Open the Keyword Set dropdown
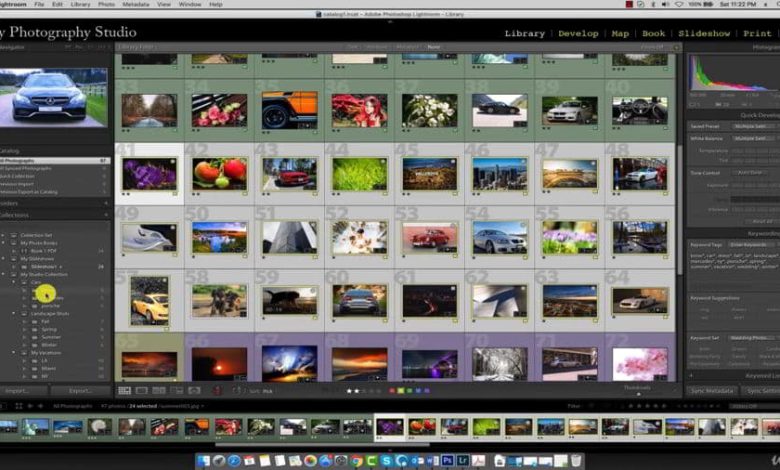Image resolution: width=780 pixels, height=470 pixels. tap(753, 338)
